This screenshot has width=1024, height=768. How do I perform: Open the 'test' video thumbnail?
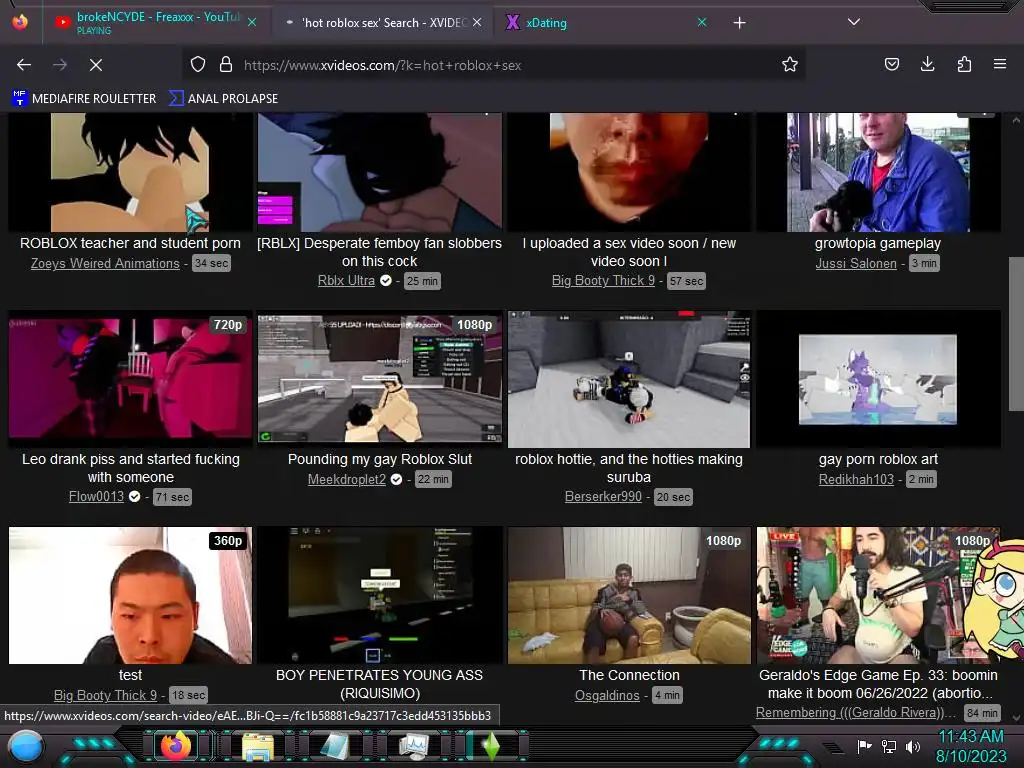130,595
